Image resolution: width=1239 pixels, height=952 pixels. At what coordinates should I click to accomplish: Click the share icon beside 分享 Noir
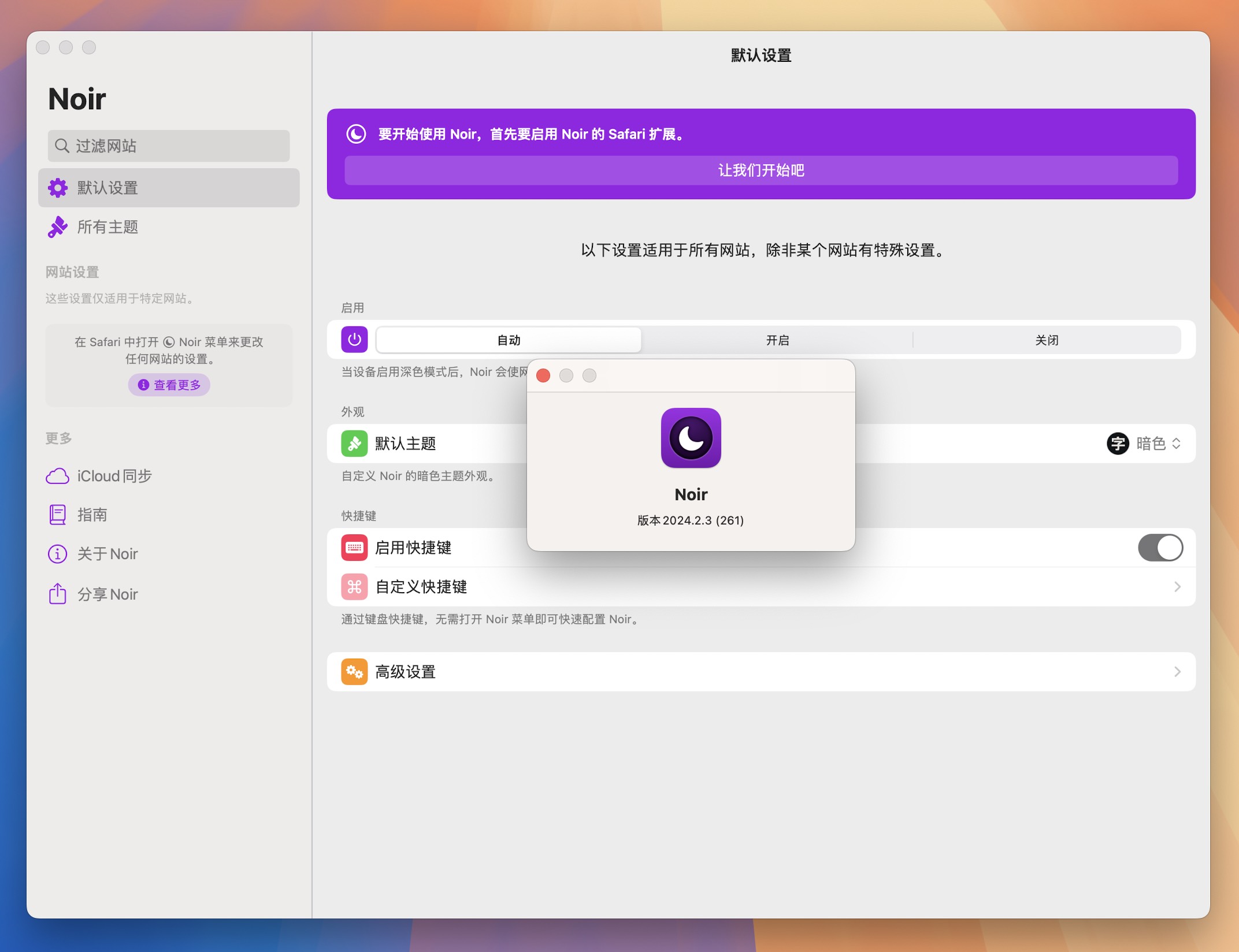58,593
